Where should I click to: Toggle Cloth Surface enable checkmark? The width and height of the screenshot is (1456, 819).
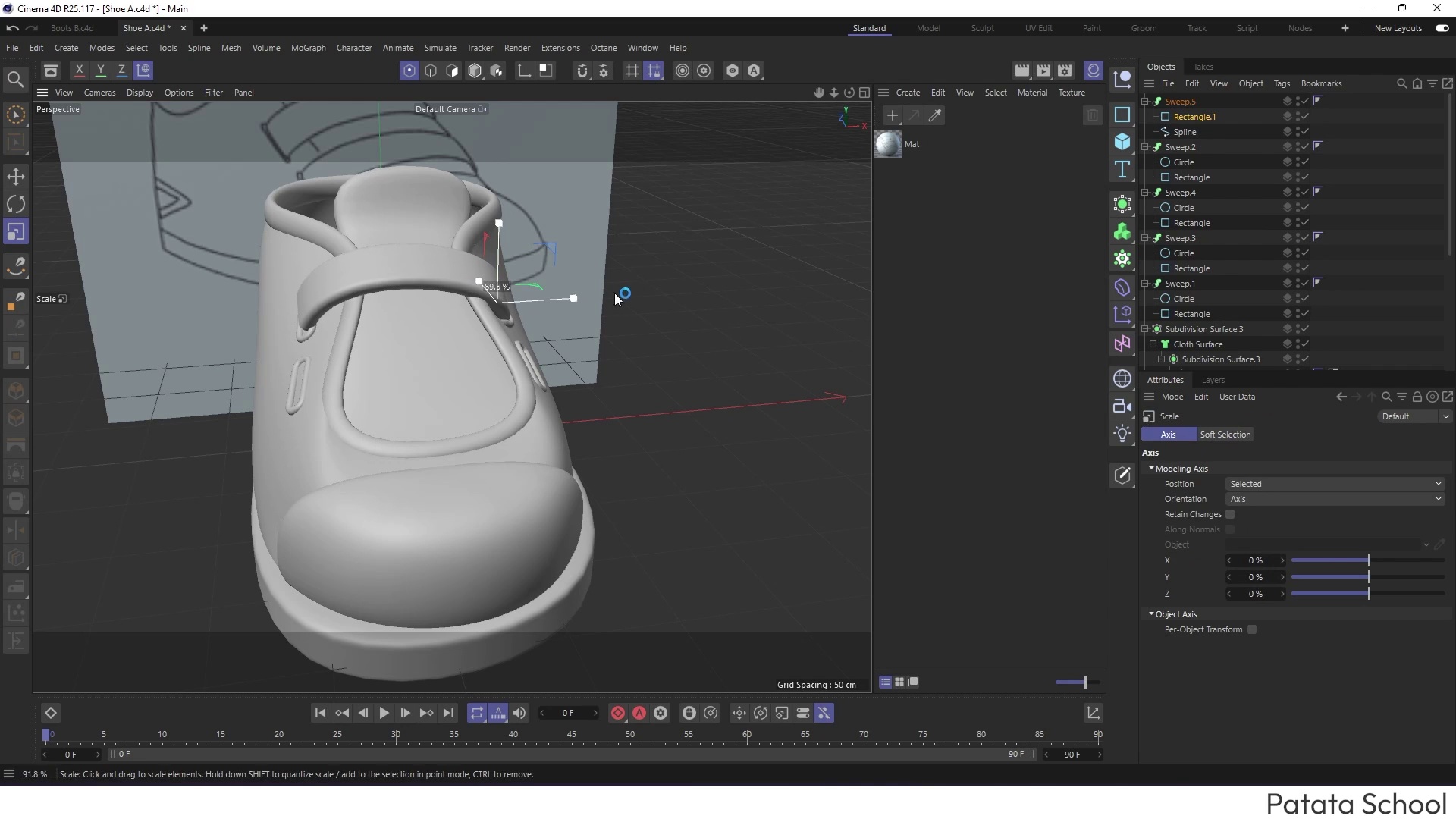[1305, 344]
